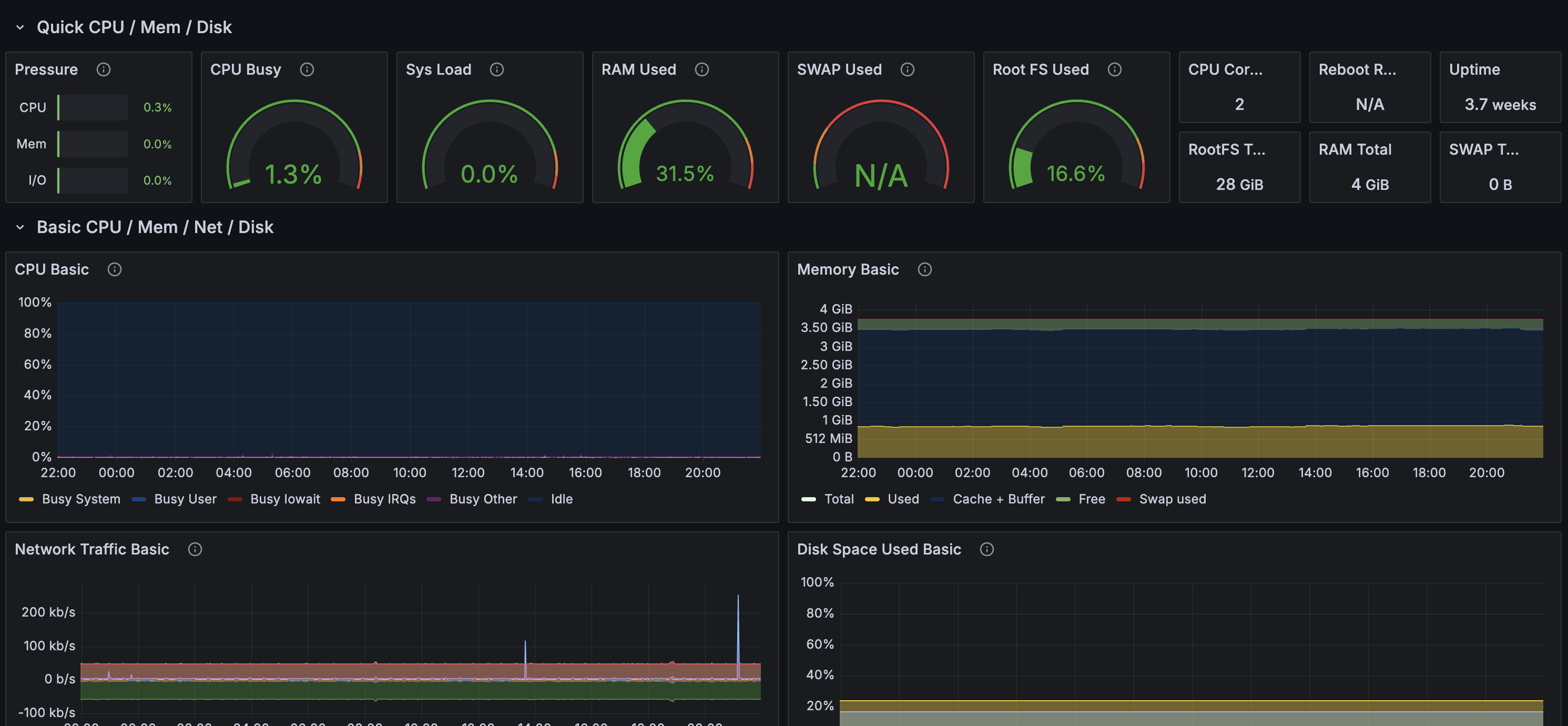This screenshot has width=1568, height=726.
Task: Click the CPU Busy info icon
Action: [x=307, y=69]
